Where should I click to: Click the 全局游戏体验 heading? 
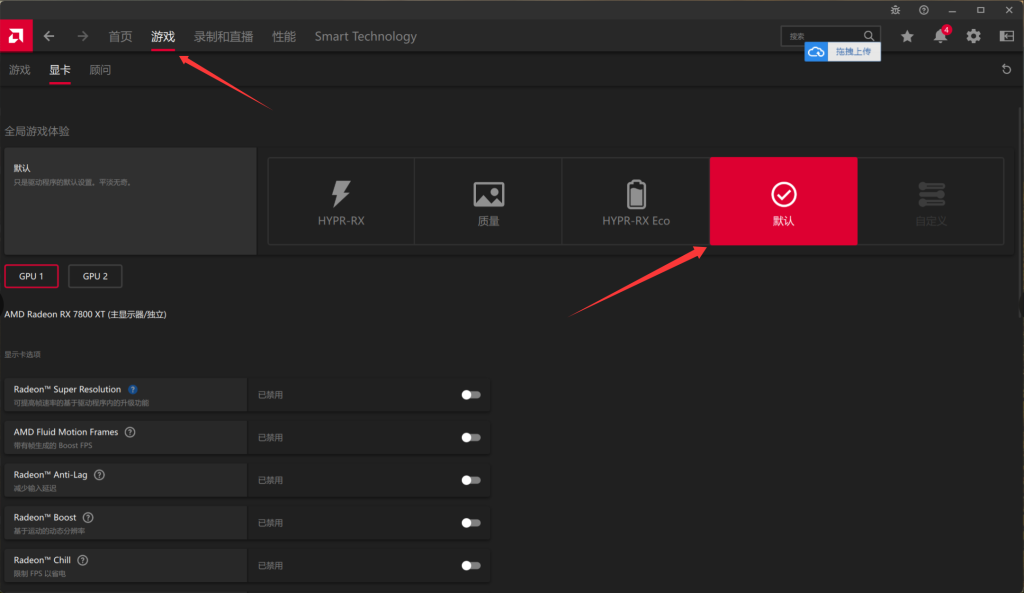pyautogui.click(x=37, y=131)
